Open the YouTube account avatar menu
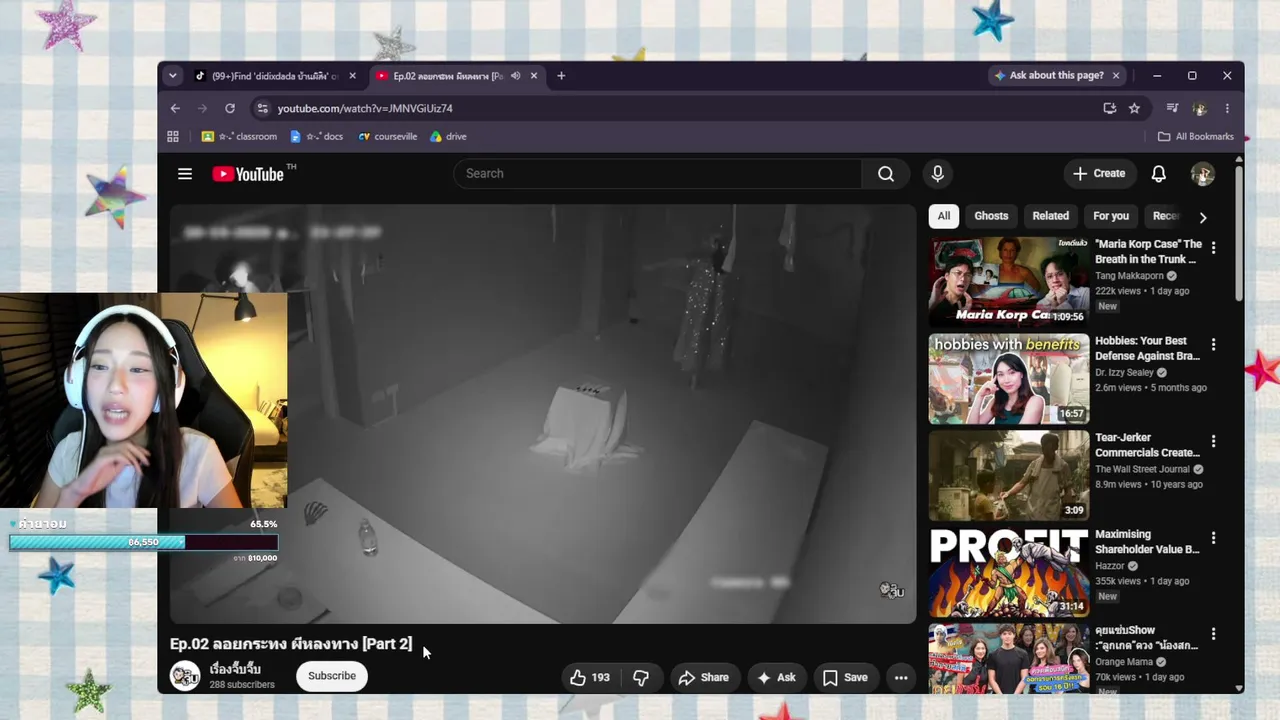Screen dimensions: 1280x720 click(x=1202, y=174)
